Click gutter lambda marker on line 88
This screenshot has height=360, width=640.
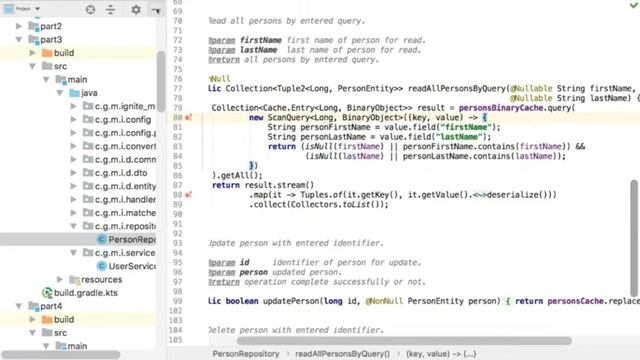(x=188, y=195)
